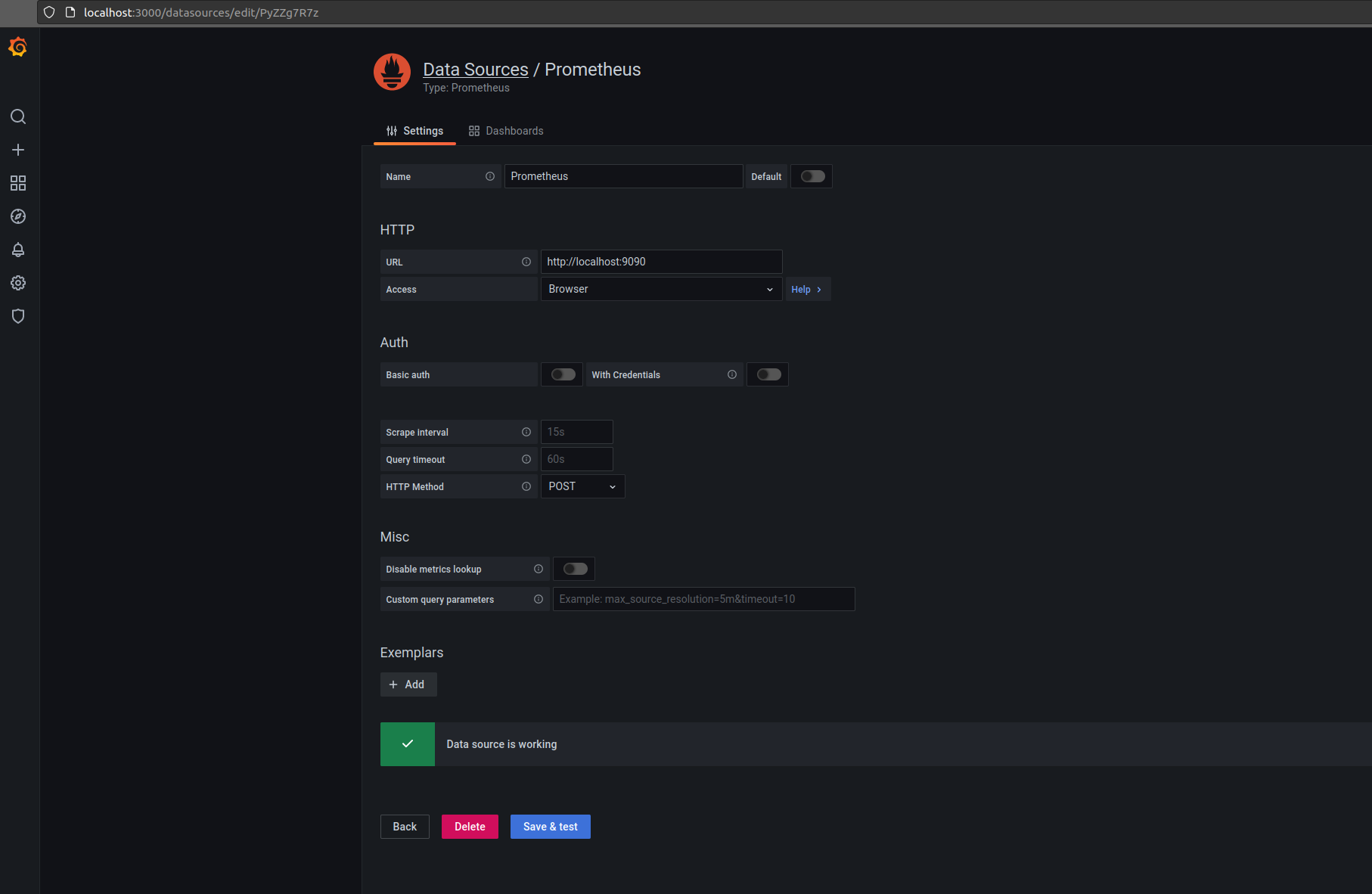The width and height of the screenshot is (1372, 894).
Task: Click the 'HTTP' section heading
Action: [x=397, y=230]
